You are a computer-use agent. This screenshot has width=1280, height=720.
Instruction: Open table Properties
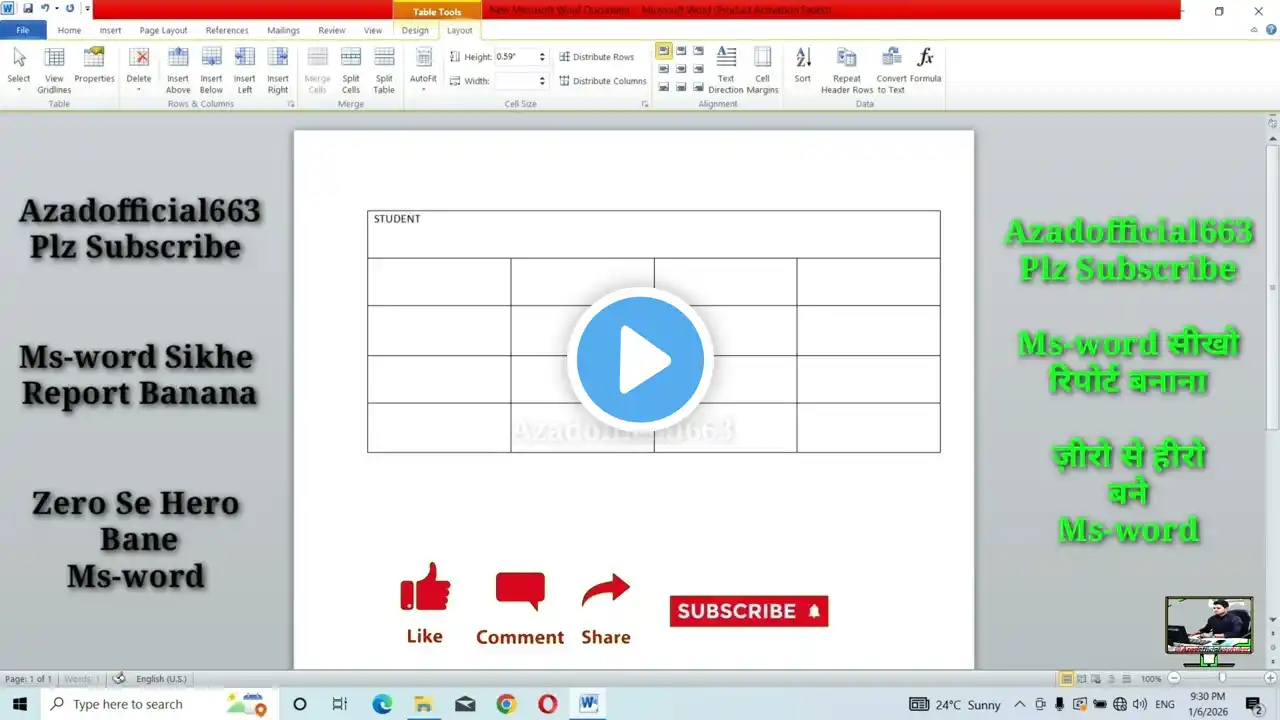coord(94,65)
